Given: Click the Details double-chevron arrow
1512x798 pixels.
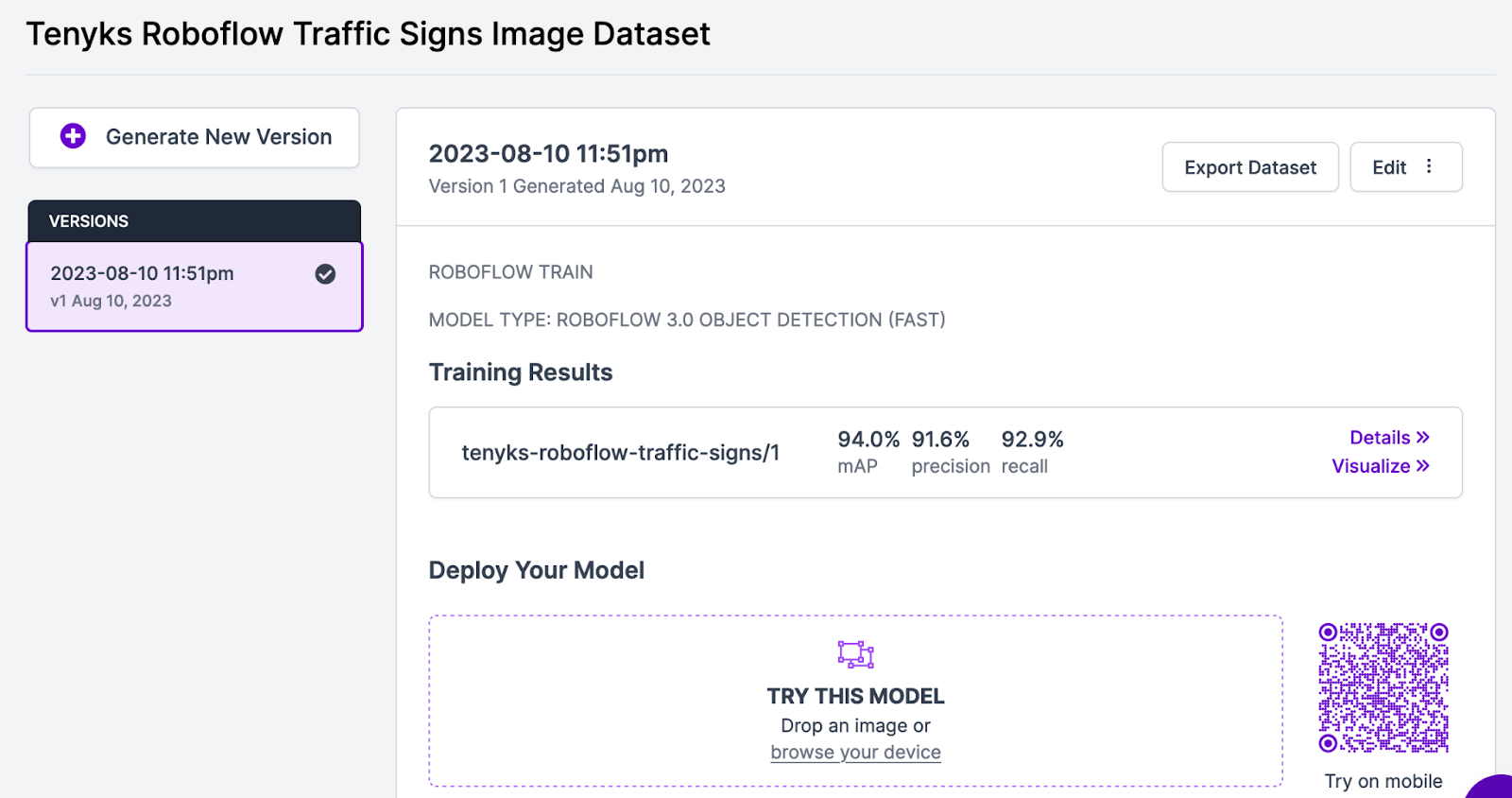Looking at the screenshot, I should [1422, 437].
